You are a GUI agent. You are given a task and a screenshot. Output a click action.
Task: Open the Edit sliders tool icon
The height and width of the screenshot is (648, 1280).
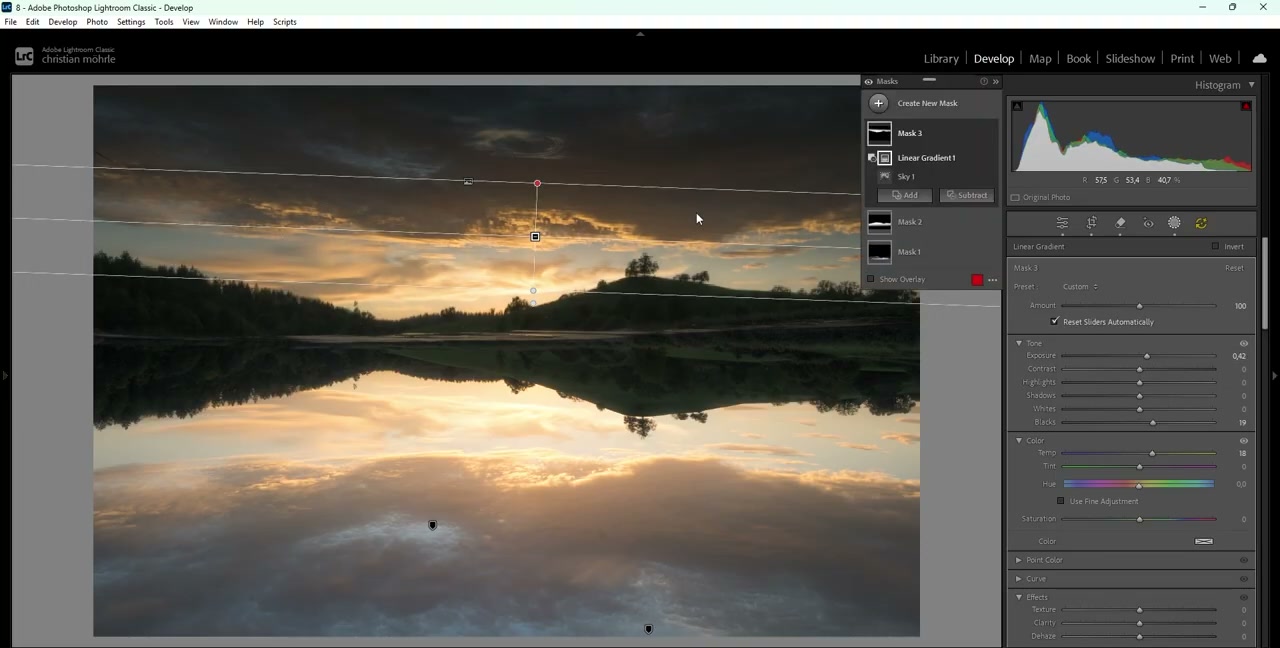1063,223
